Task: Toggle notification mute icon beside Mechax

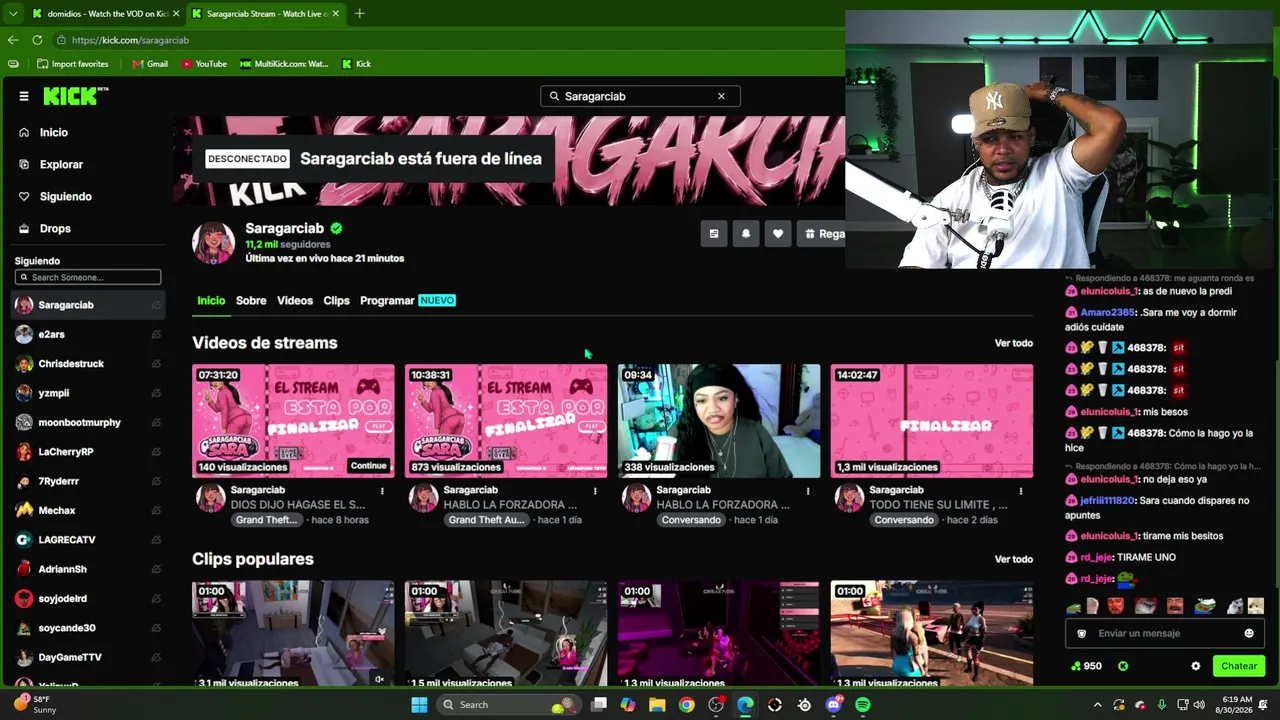Action: (x=156, y=510)
